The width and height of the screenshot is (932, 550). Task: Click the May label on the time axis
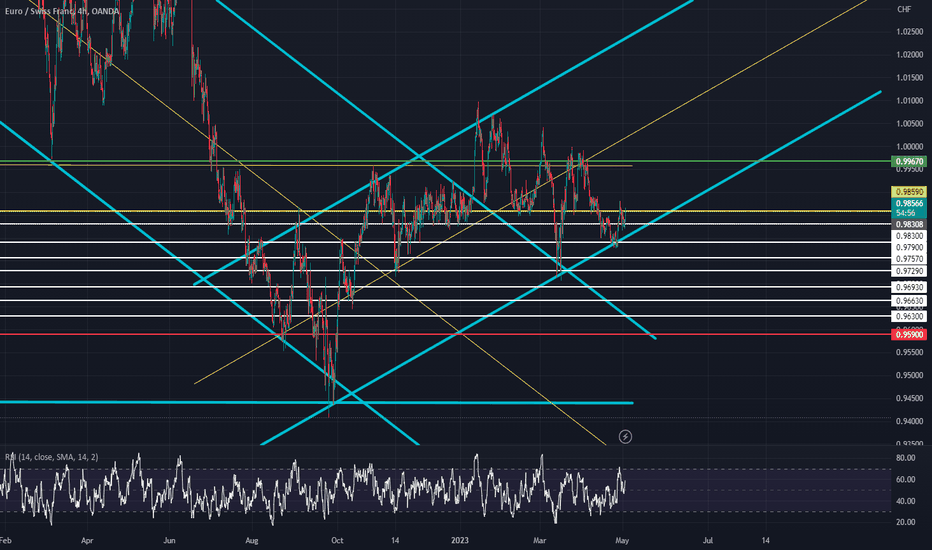pyautogui.click(x=622, y=540)
